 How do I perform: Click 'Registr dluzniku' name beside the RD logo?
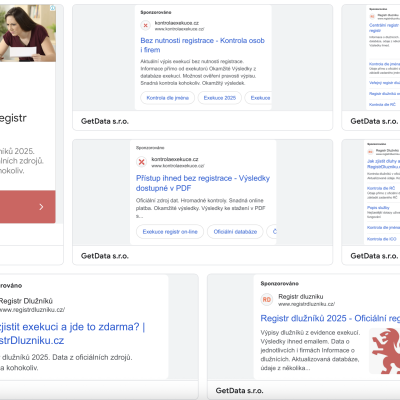[x=301, y=296]
